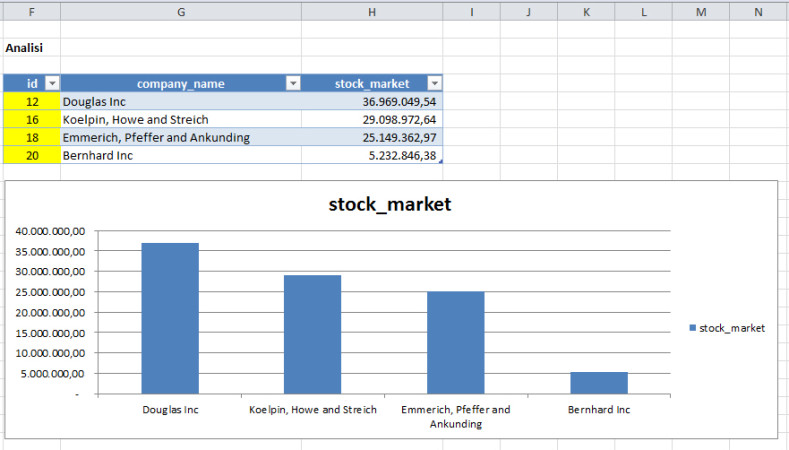This screenshot has height=450, width=789.
Task: Select the chart title stock_market
Action: [x=390, y=205]
